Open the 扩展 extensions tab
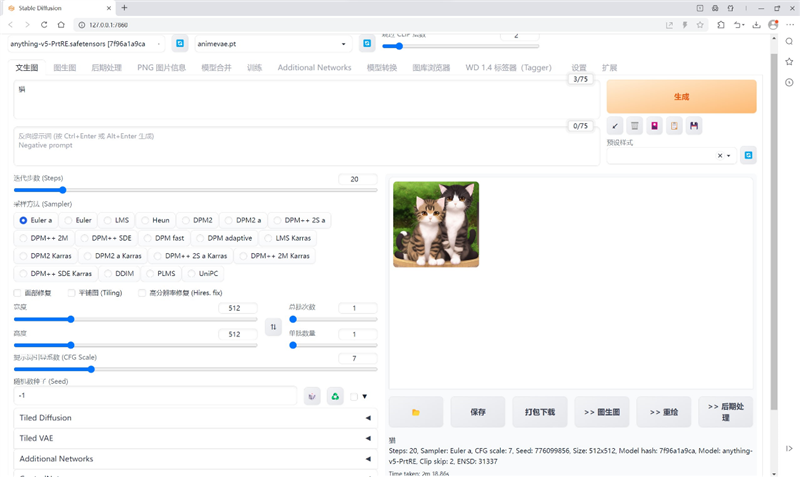 [x=609, y=67]
